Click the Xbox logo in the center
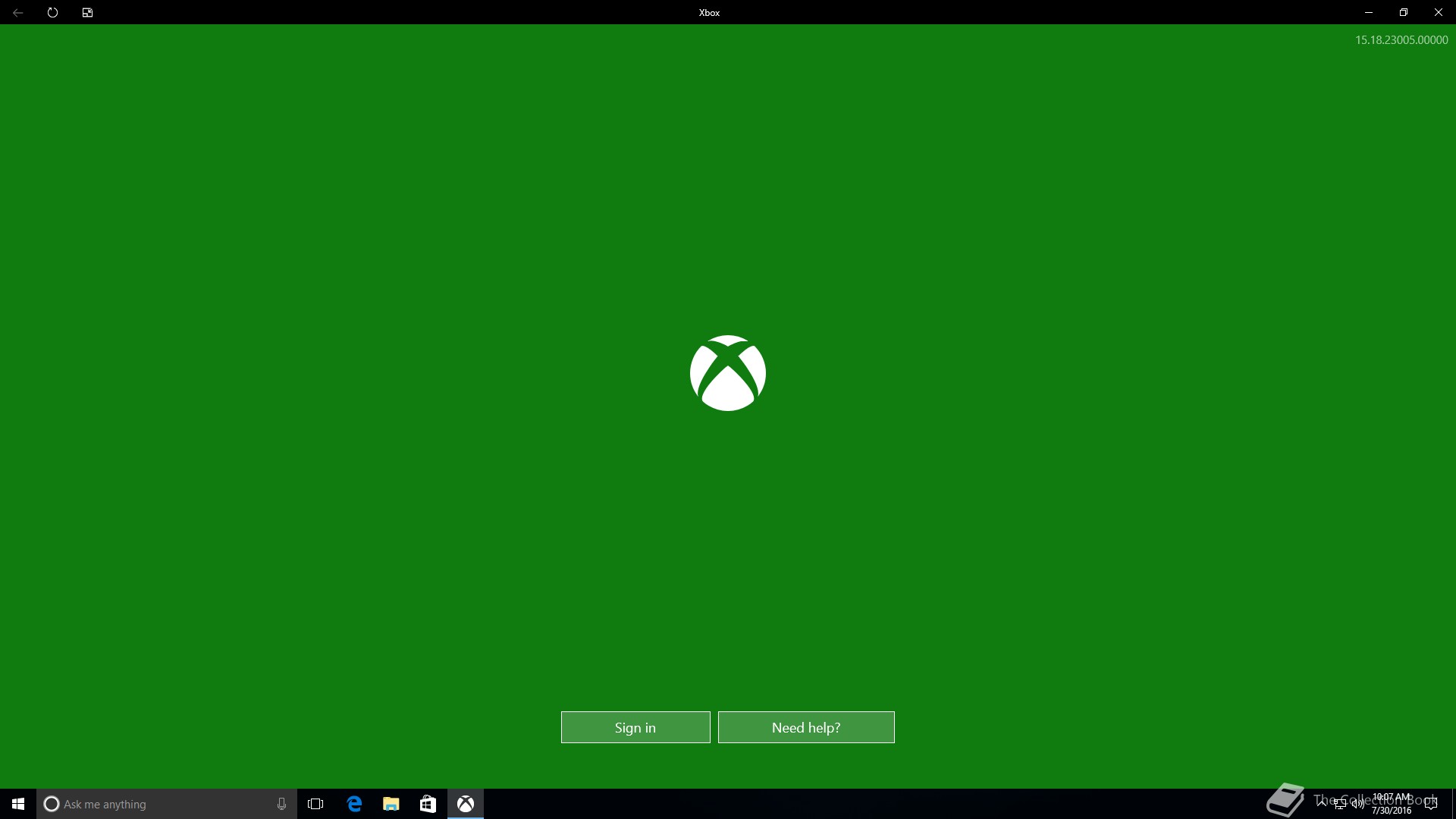This screenshot has height=819, width=1456. click(x=728, y=373)
